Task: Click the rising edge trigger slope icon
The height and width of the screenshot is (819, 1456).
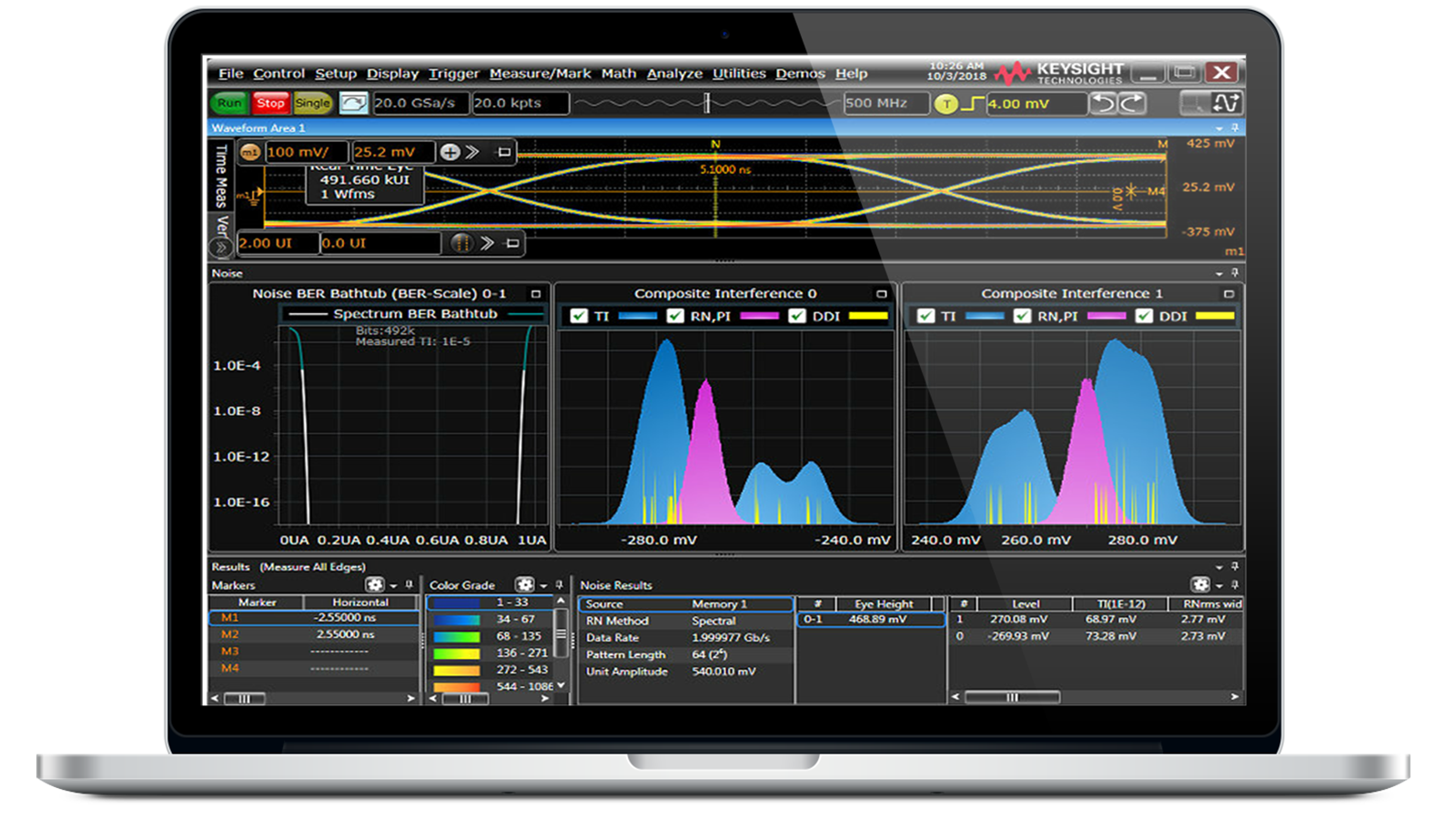Action: tap(972, 104)
